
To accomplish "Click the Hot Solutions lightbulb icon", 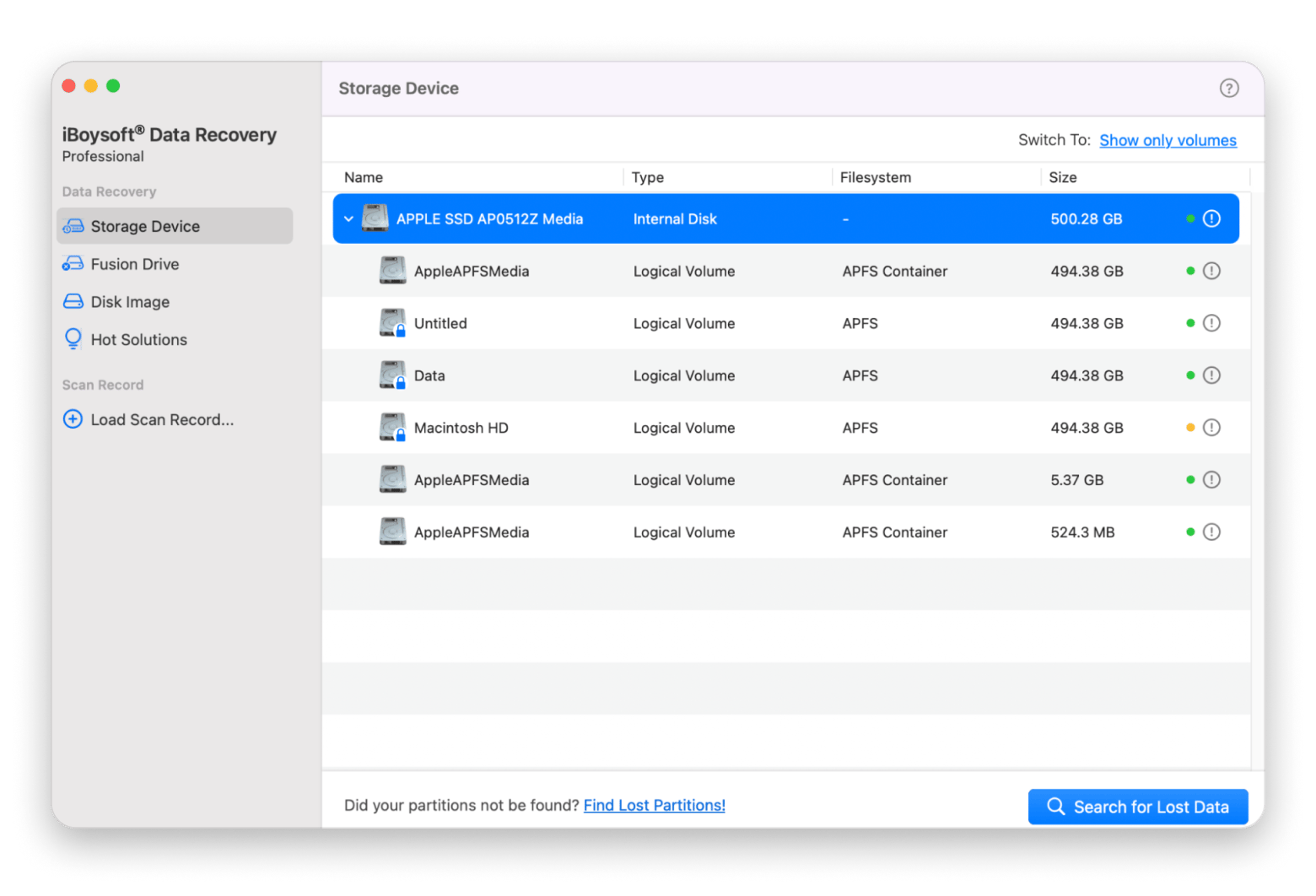I will (x=73, y=339).
